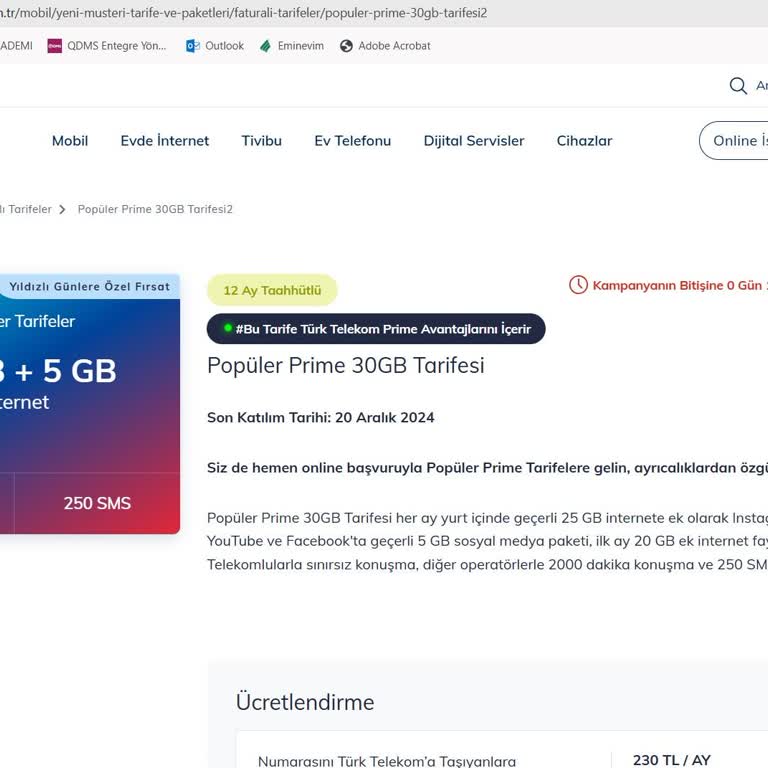Image resolution: width=768 pixels, height=768 pixels.
Task: Click the Ücretlendirme heading
Action: (x=305, y=702)
